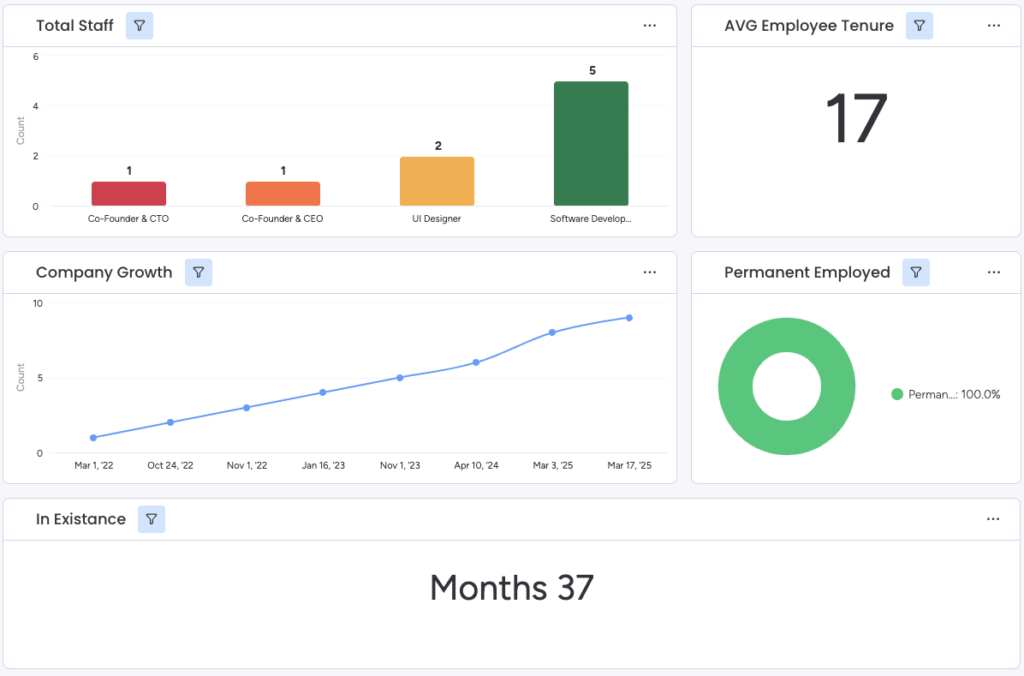This screenshot has width=1024, height=676.
Task: Open AVG Employee Tenure three-dot menu
Action: point(993,26)
